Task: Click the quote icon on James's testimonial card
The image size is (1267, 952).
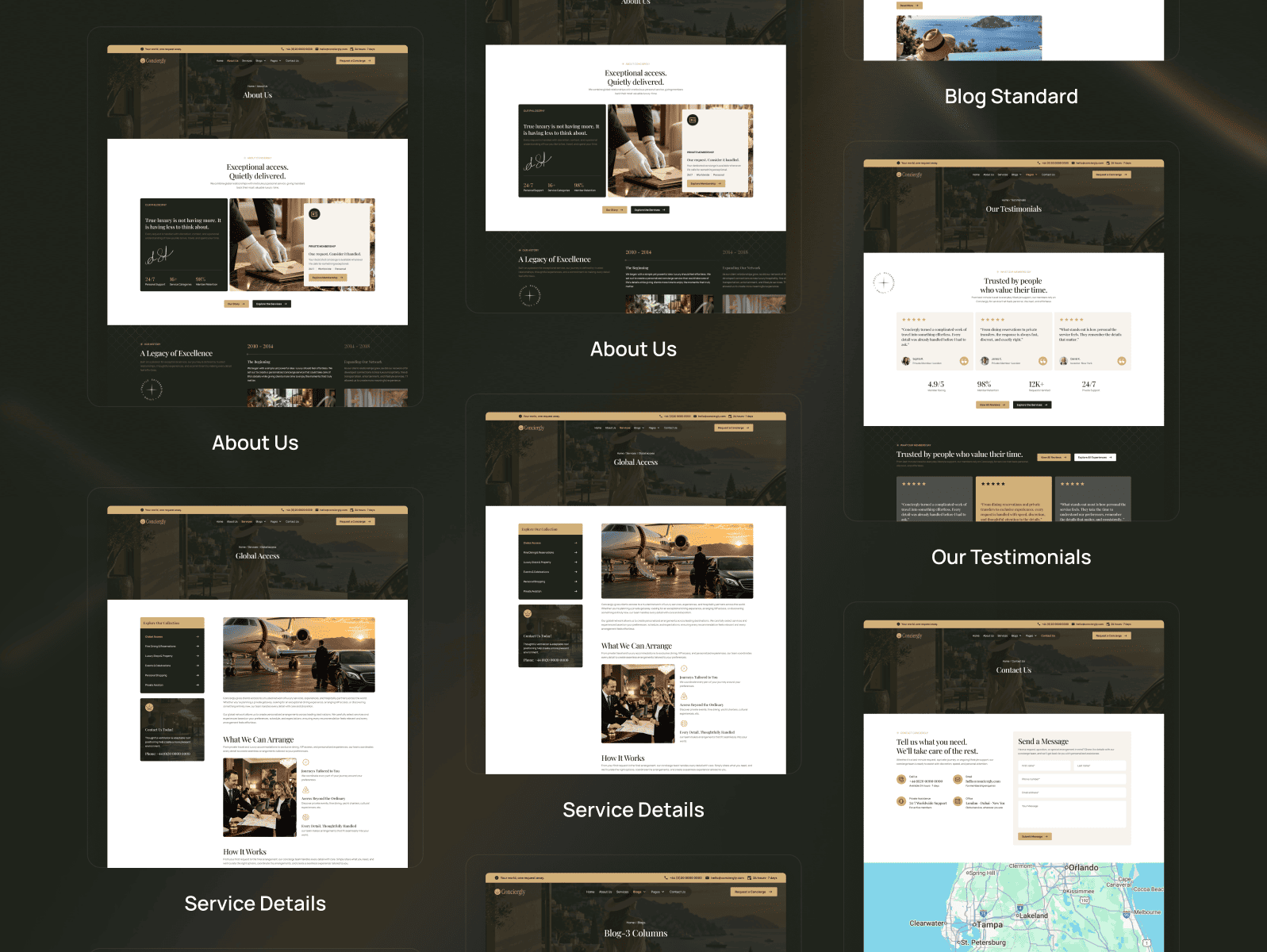Action: point(1043,361)
